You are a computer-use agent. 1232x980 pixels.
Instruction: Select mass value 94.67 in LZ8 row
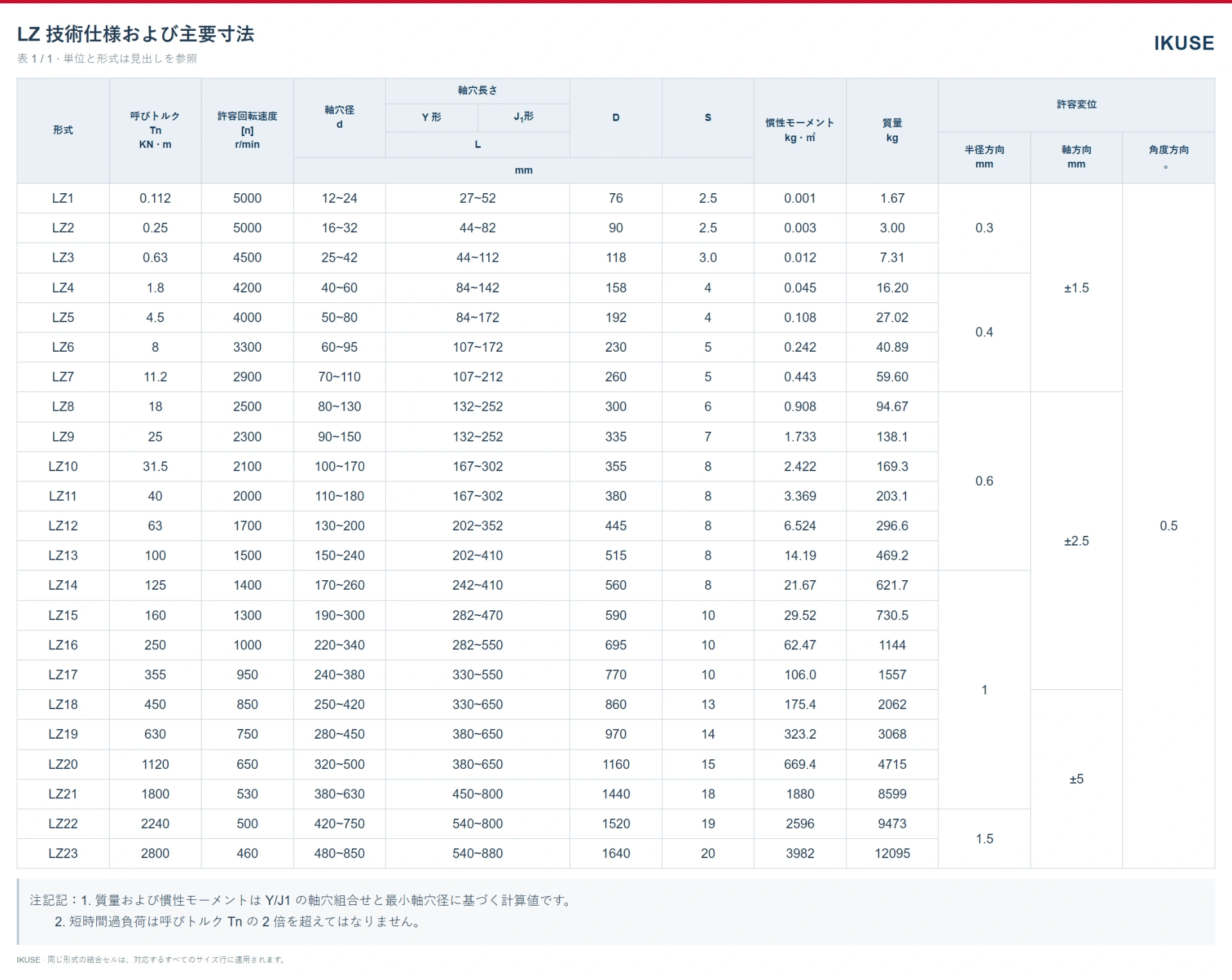(892, 406)
